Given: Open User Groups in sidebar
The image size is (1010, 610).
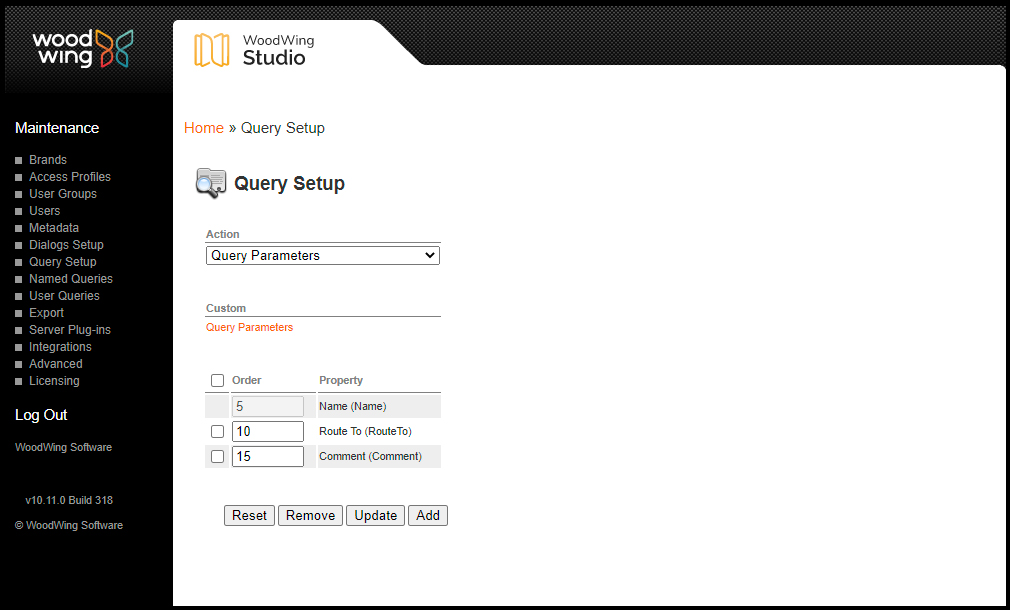Looking at the screenshot, I should coord(62,194).
